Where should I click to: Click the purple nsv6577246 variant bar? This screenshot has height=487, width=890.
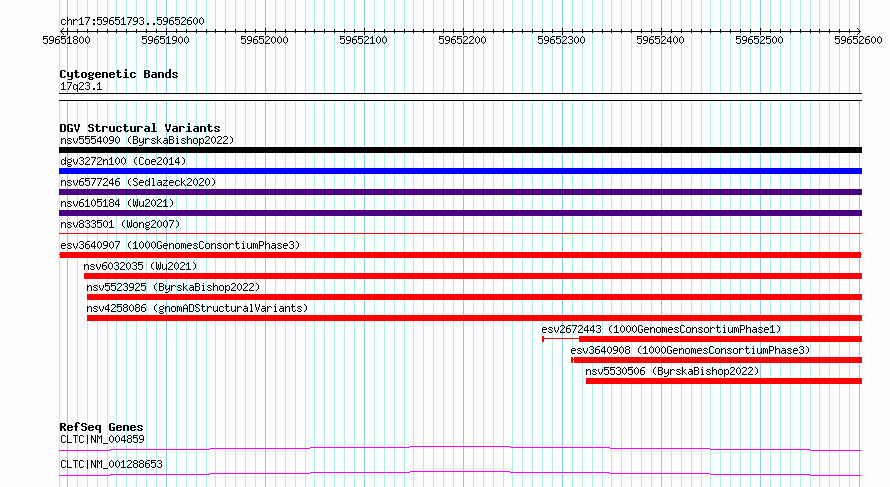point(460,192)
